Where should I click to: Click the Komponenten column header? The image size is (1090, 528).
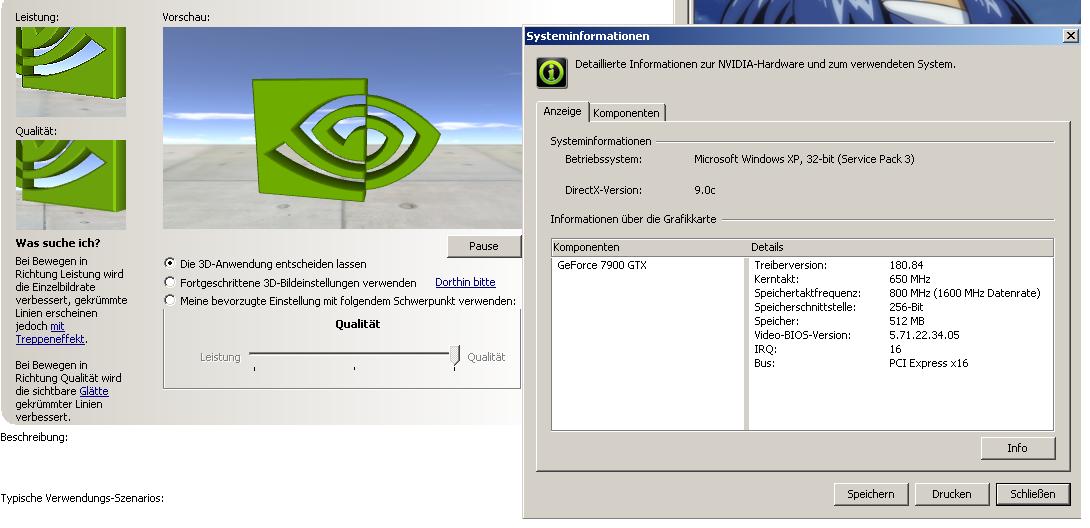coord(649,247)
